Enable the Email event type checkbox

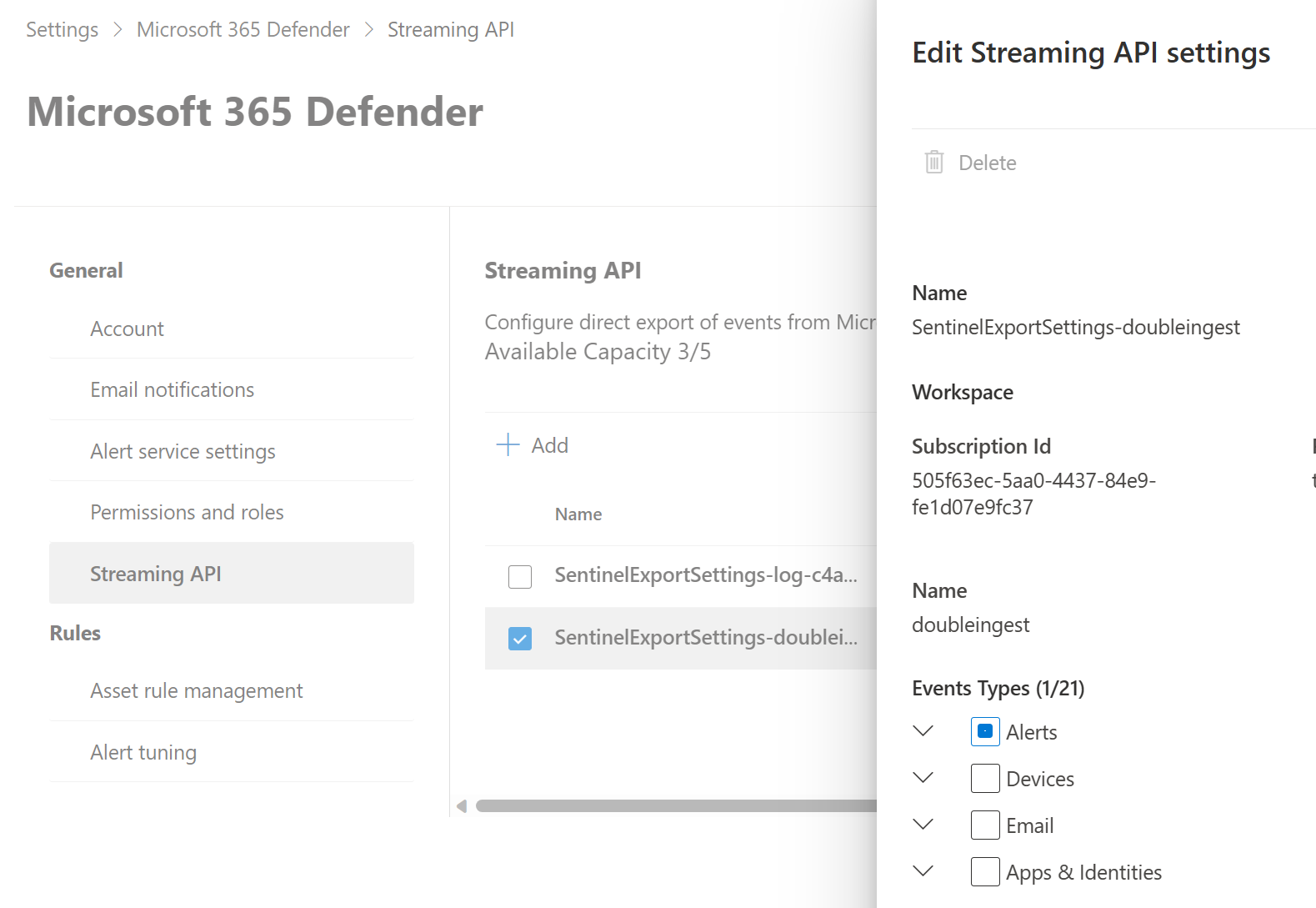tap(985, 825)
